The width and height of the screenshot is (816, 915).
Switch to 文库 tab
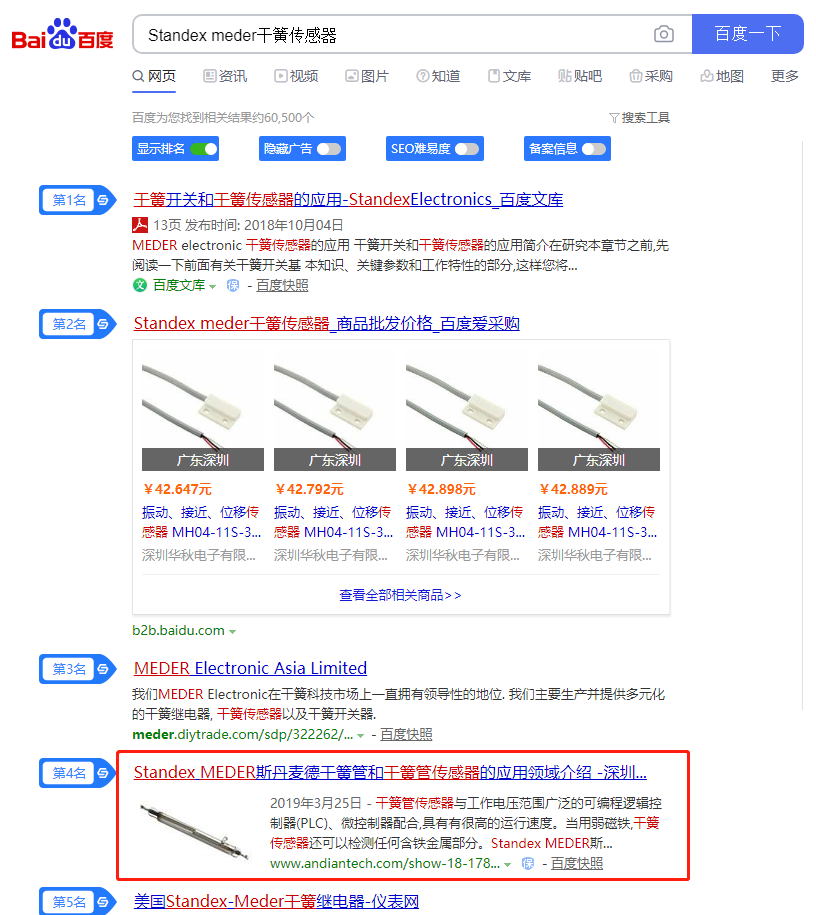pyautogui.click(x=510, y=76)
